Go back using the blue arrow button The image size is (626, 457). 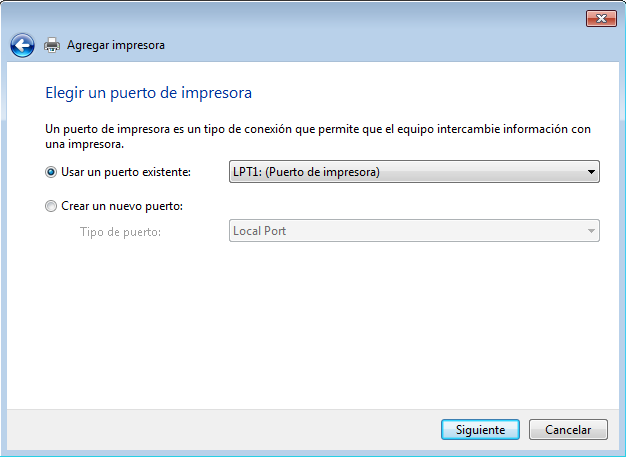coord(22,45)
